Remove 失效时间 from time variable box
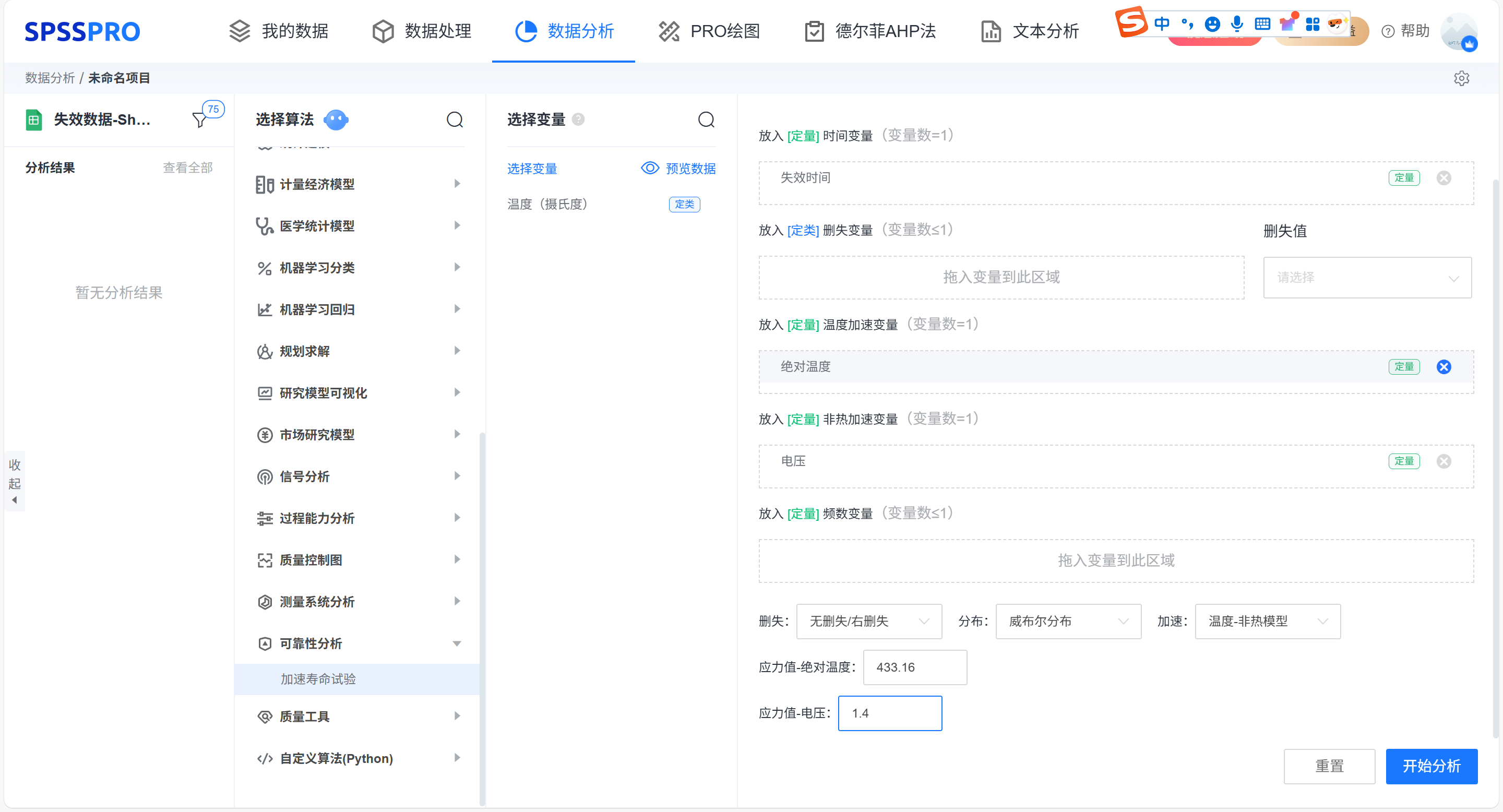The image size is (1503, 812). pyautogui.click(x=1444, y=177)
